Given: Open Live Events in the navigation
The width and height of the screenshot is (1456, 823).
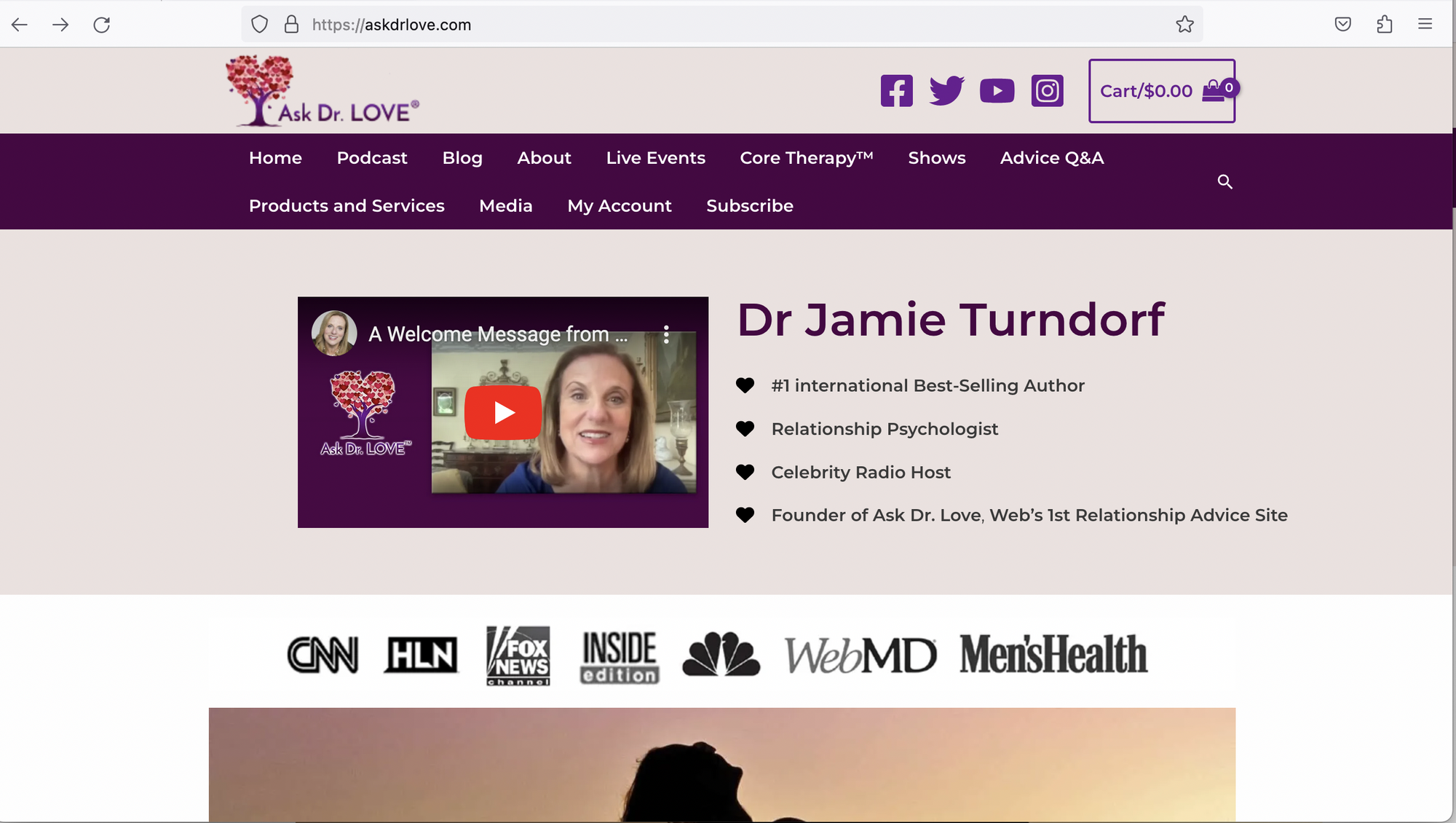Looking at the screenshot, I should coord(656,158).
